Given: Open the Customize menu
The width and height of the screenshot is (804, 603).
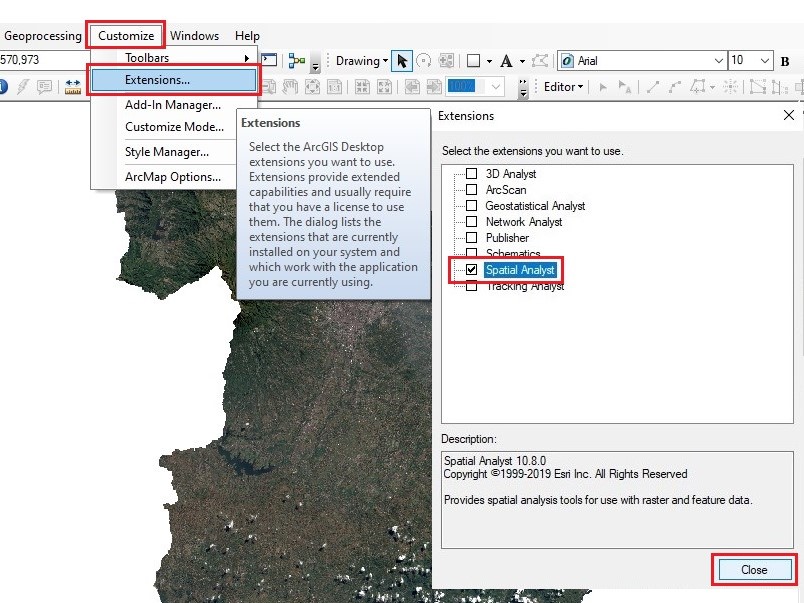Looking at the screenshot, I should tap(126, 36).
